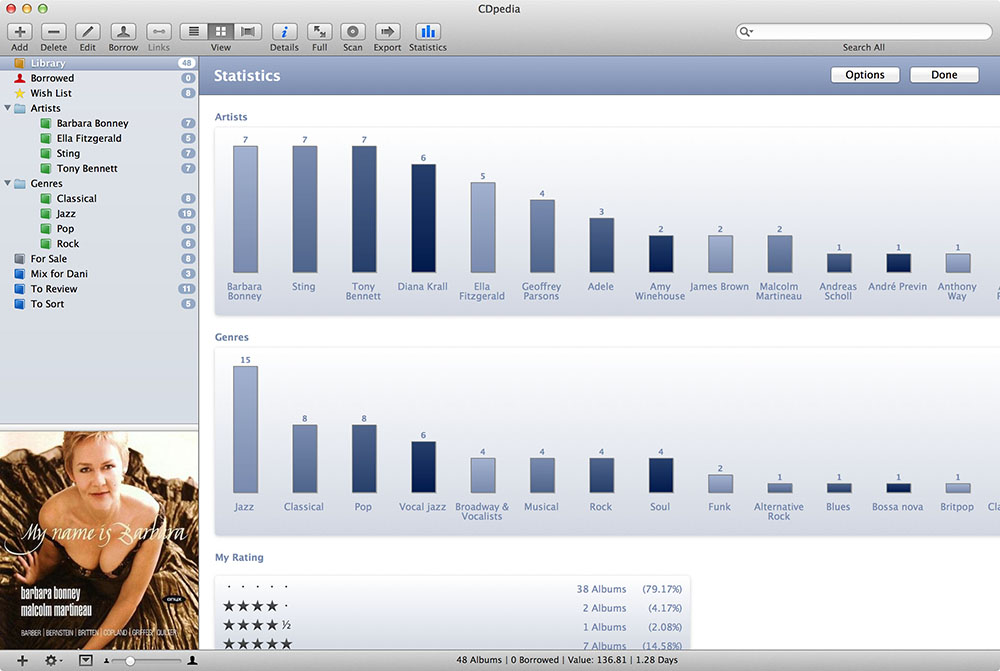Click the Options button

pos(864,75)
